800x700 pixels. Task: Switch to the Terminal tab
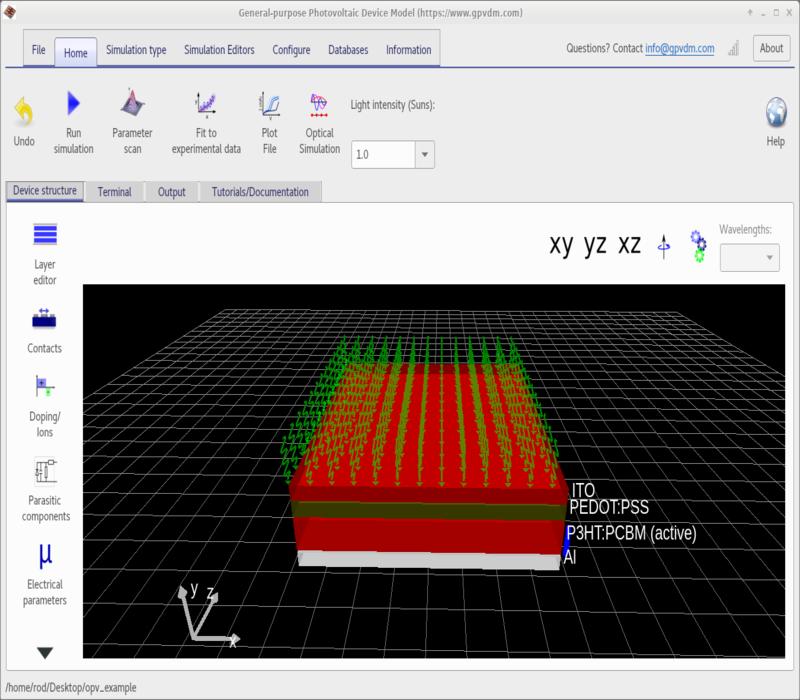pos(114,192)
